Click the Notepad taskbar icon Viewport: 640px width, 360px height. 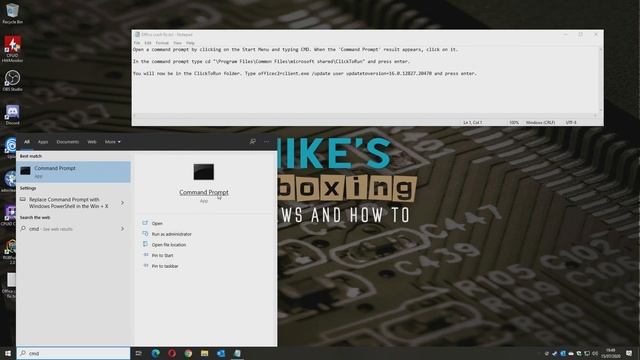(x=237, y=353)
